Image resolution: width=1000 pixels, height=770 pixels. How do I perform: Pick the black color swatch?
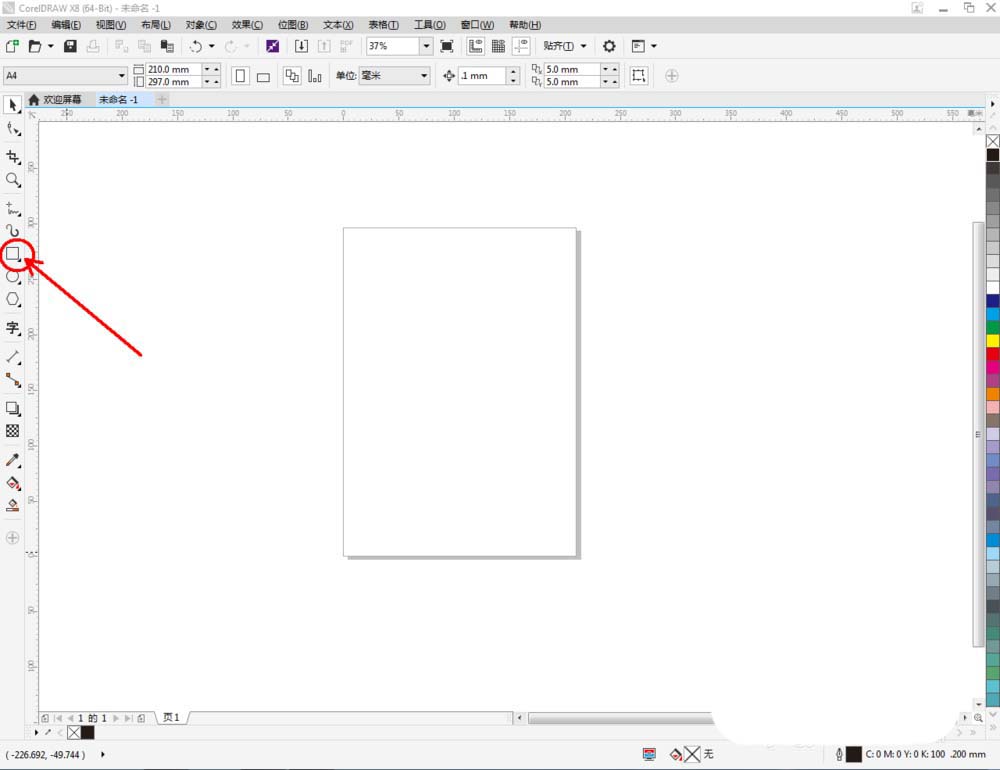(x=993, y=155)
